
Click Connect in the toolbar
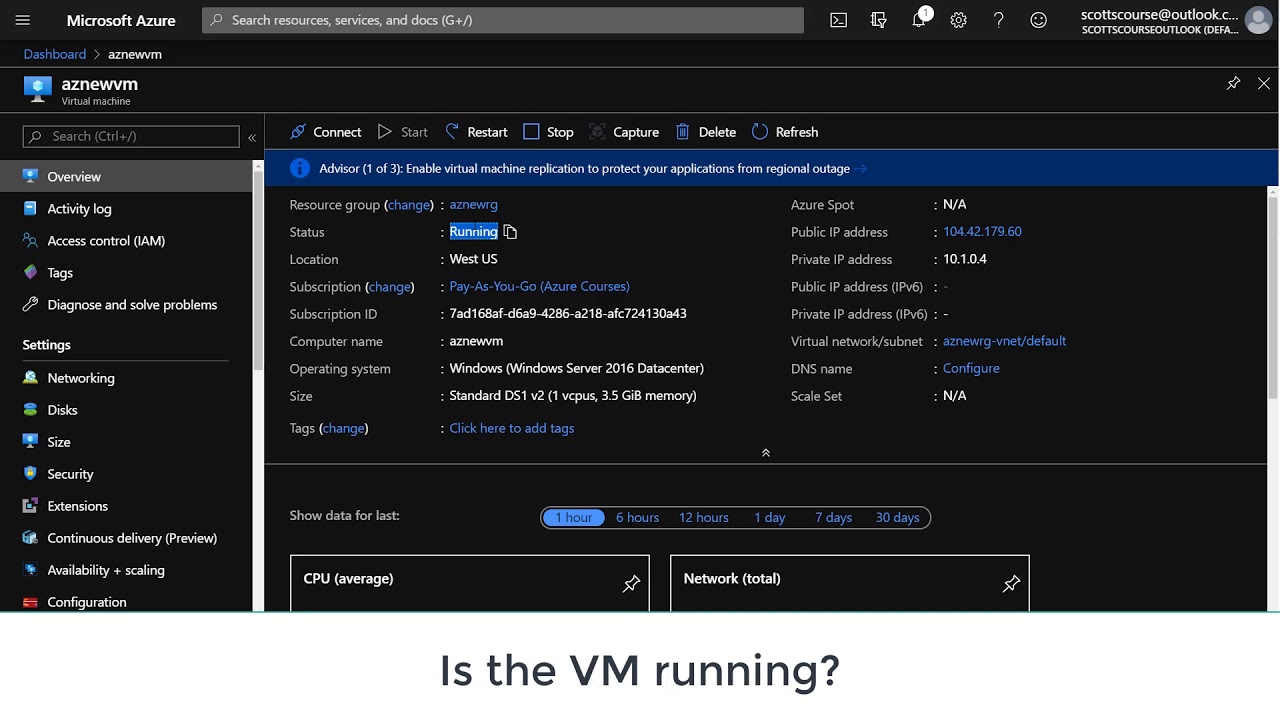pos(325,132)
